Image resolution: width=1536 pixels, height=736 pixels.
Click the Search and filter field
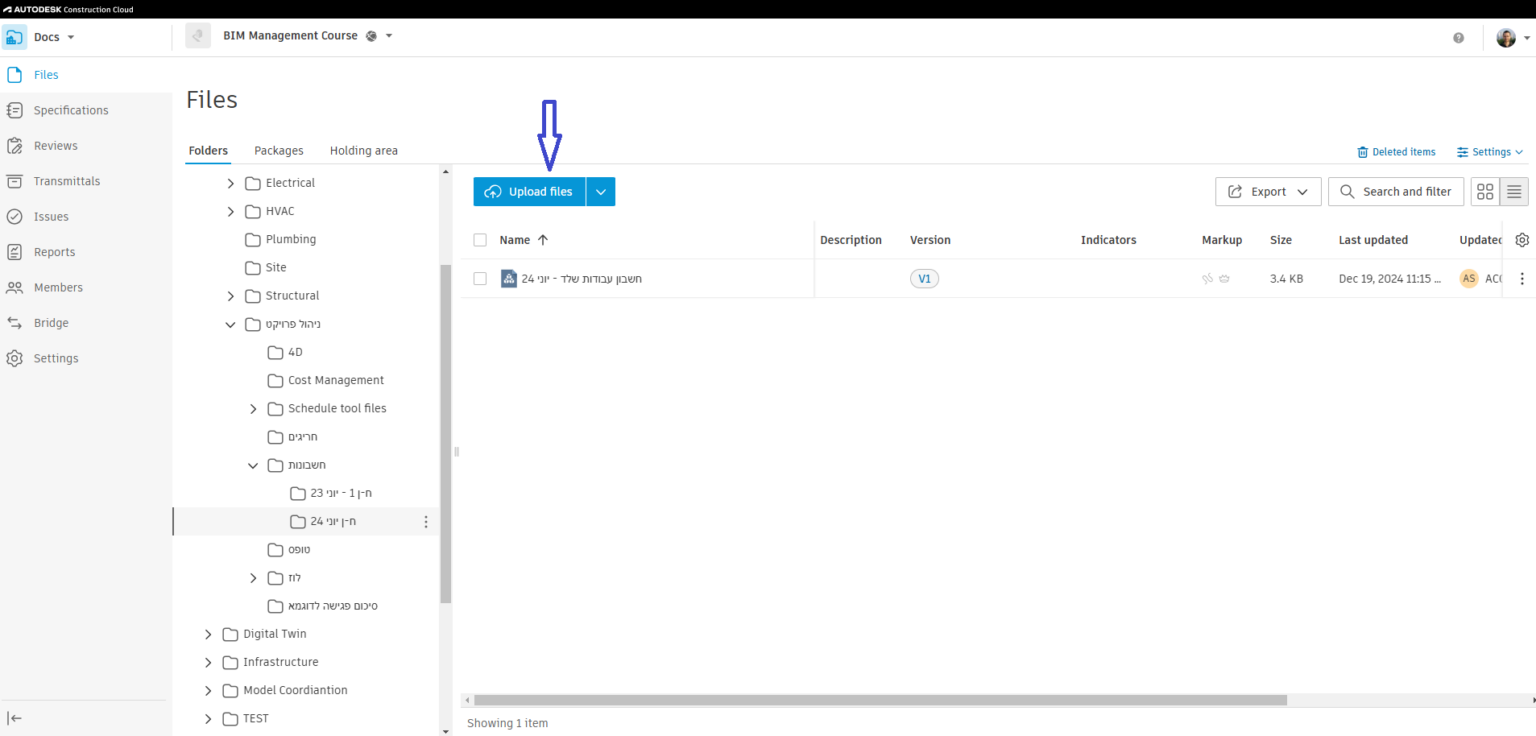coord(1396,192)
